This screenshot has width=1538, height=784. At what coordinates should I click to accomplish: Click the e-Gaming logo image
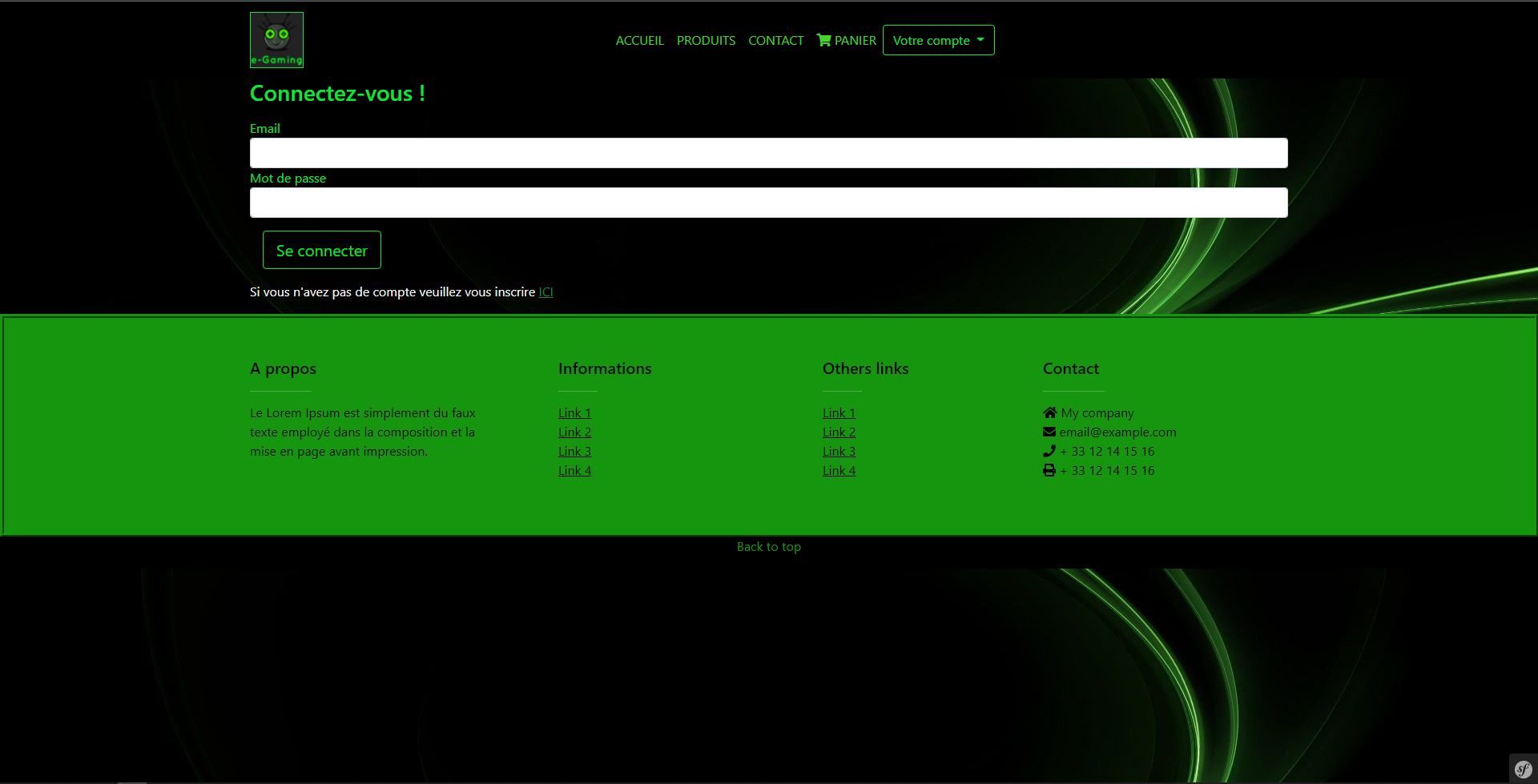(276, 40)
